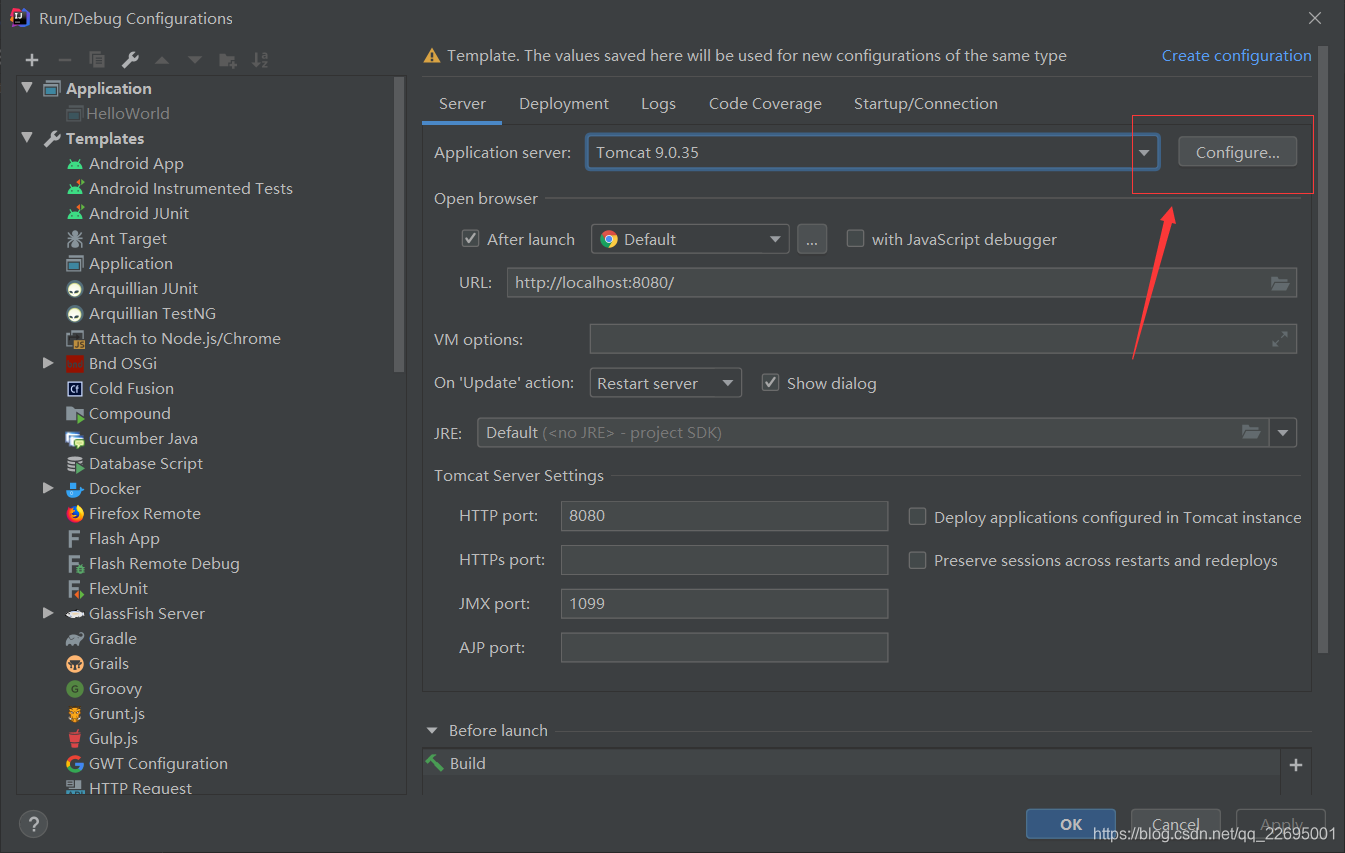Viewport: 1345px width, 853px height.
Task: Enable Deploy applications configured in Tomcat instance
Action: tap(917, 517)
